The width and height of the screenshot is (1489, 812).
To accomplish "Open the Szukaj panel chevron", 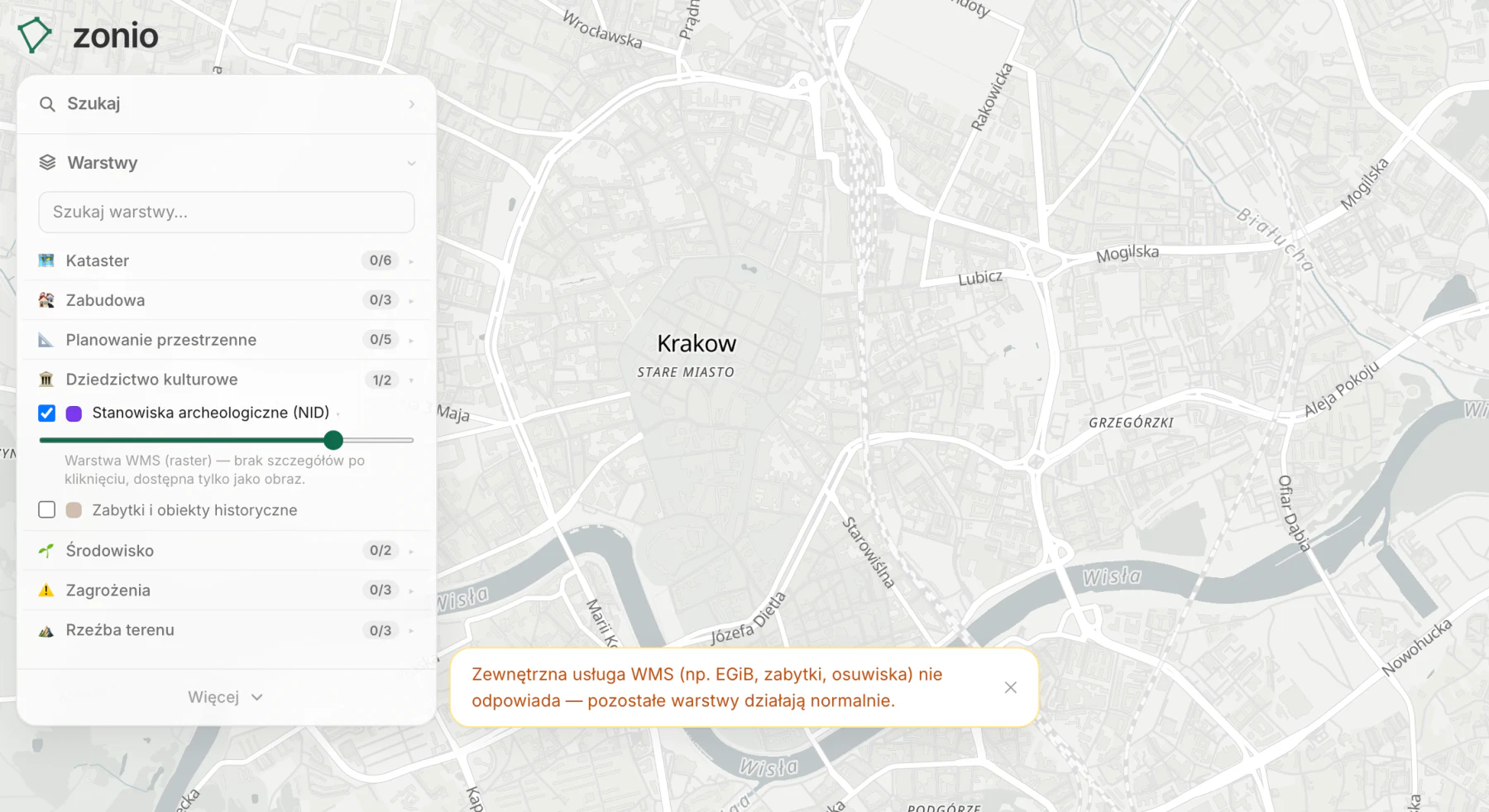I will [x=412, y=104].
